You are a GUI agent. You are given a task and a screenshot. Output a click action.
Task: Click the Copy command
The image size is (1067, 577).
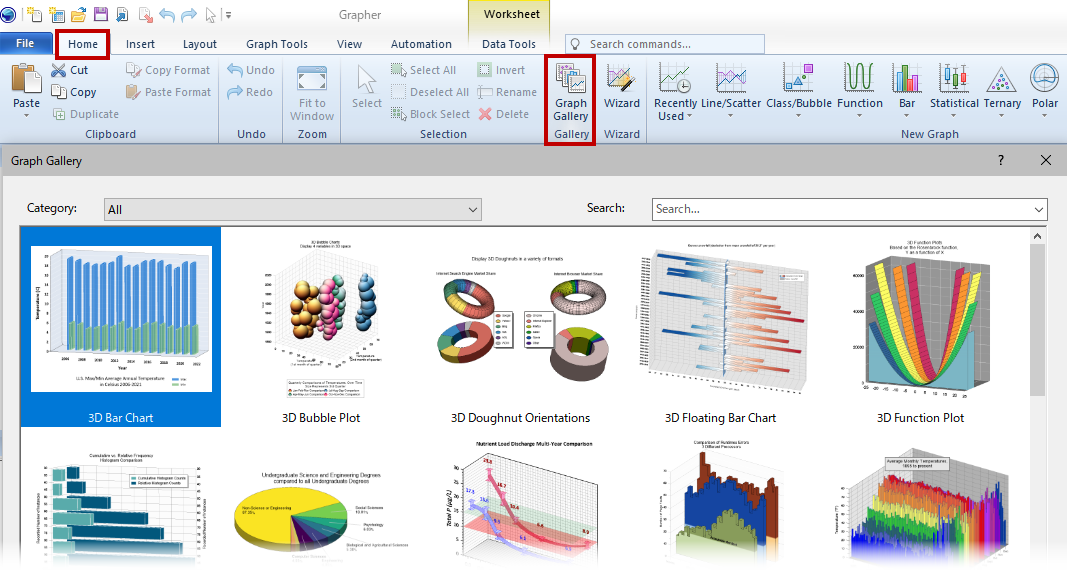coord(74,92)
